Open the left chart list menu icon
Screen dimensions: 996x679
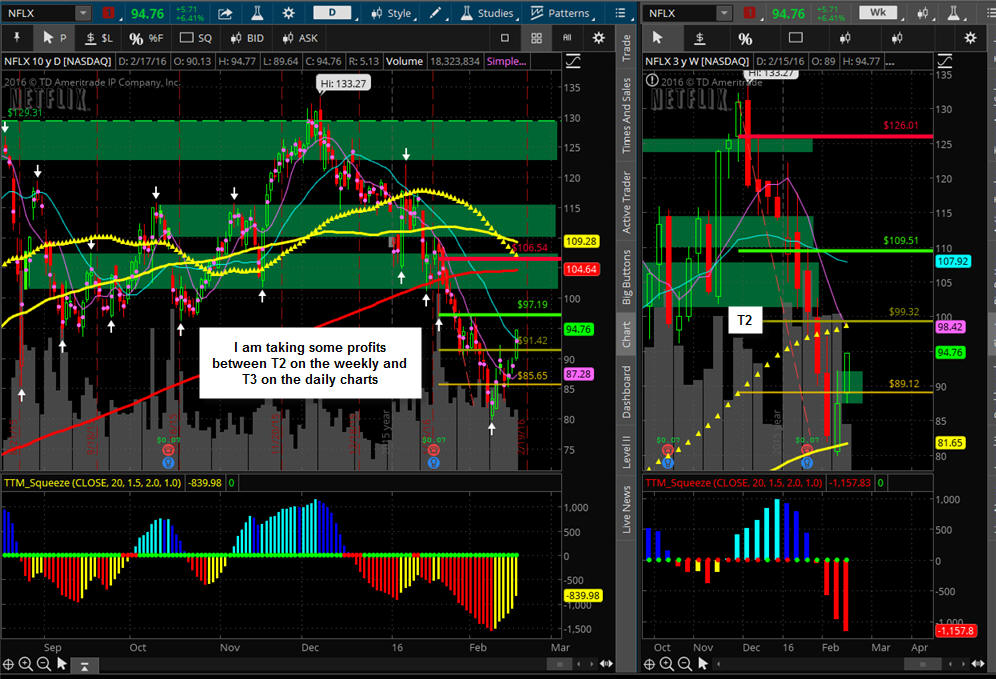click(621, 13)
